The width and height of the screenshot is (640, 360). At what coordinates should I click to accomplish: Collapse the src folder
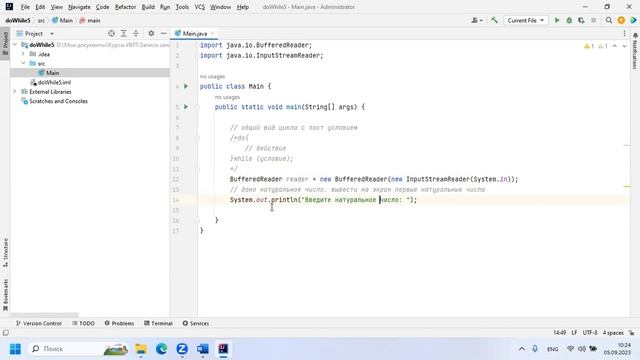click(23, 63)
